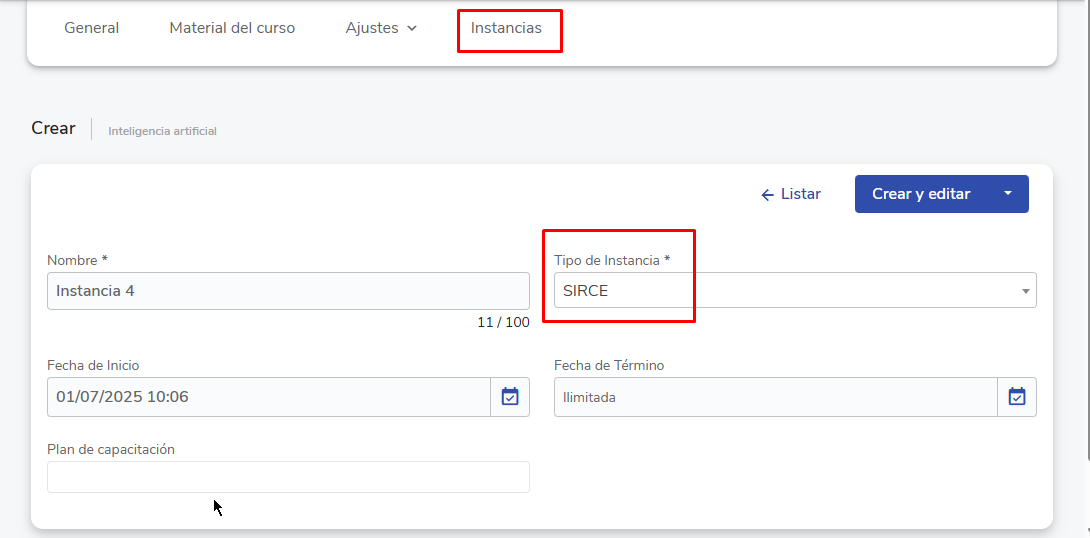Expand the Tipo de Instancia dropdown arrow
This screenshot has height=538, width=1090.
tap(1025, 291)
